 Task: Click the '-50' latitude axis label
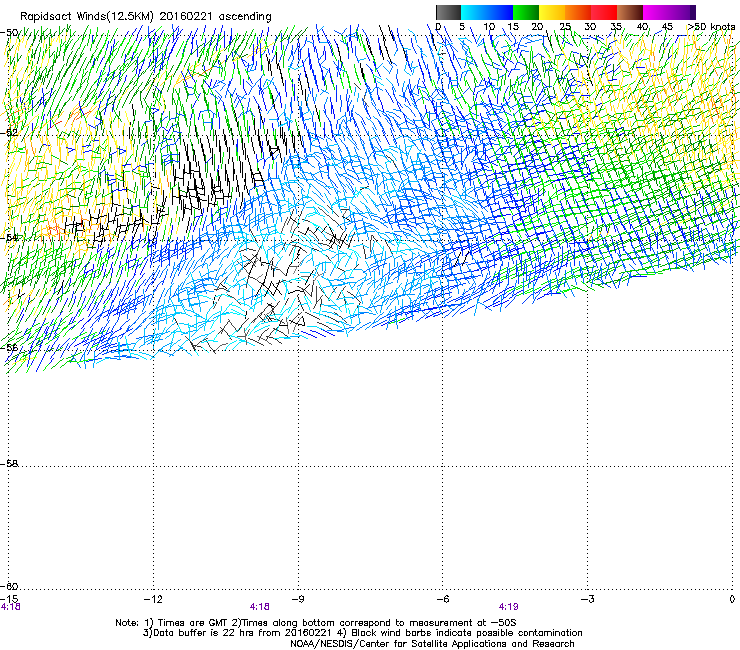click(x=9, y=33)
